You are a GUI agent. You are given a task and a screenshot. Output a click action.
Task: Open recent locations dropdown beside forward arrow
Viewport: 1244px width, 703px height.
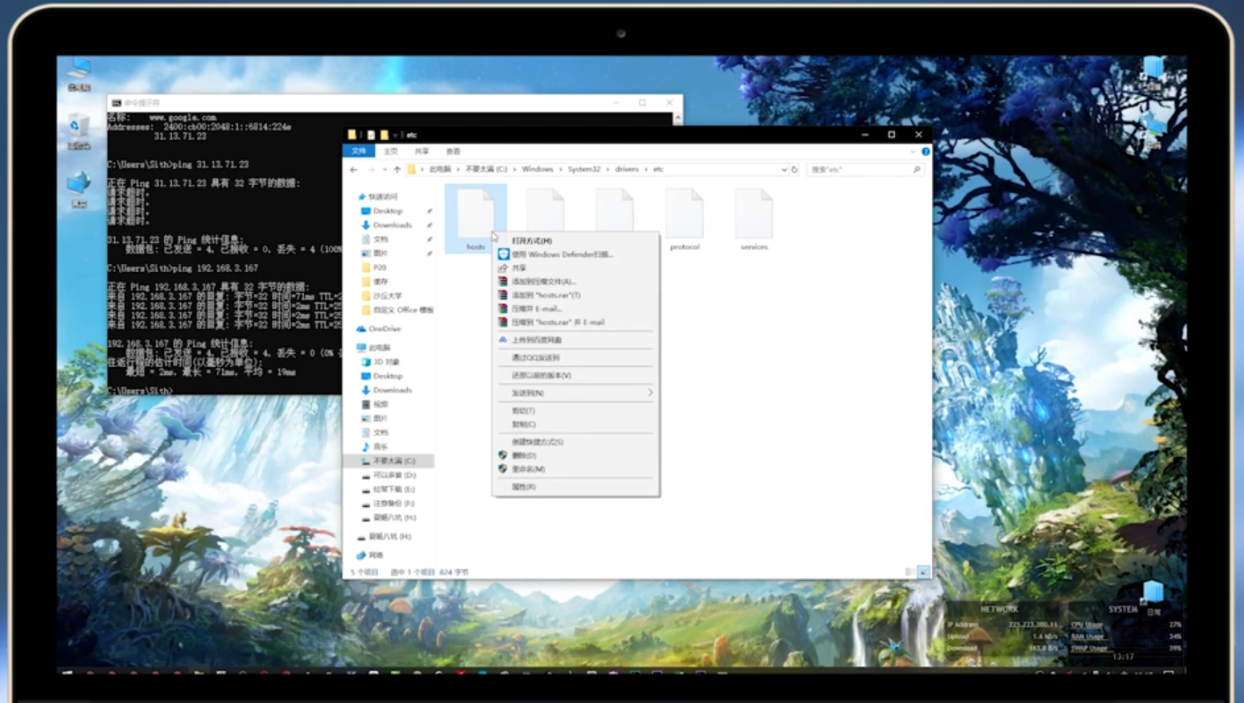(384, 170)
